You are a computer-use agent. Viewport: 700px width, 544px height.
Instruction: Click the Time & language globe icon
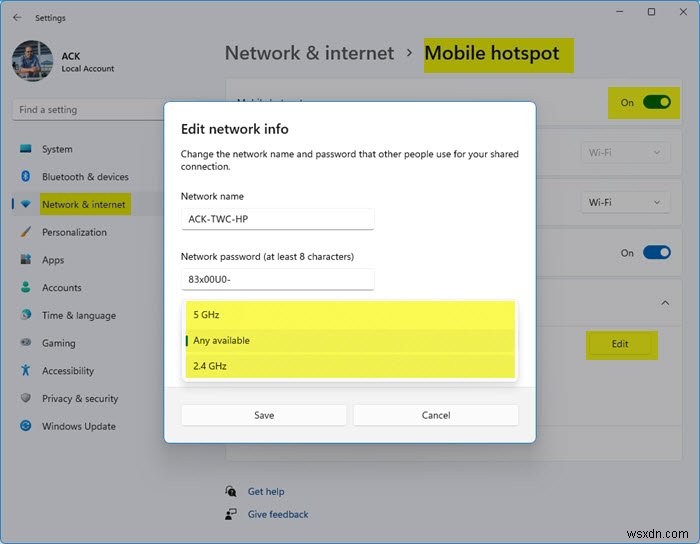(25, 315)
